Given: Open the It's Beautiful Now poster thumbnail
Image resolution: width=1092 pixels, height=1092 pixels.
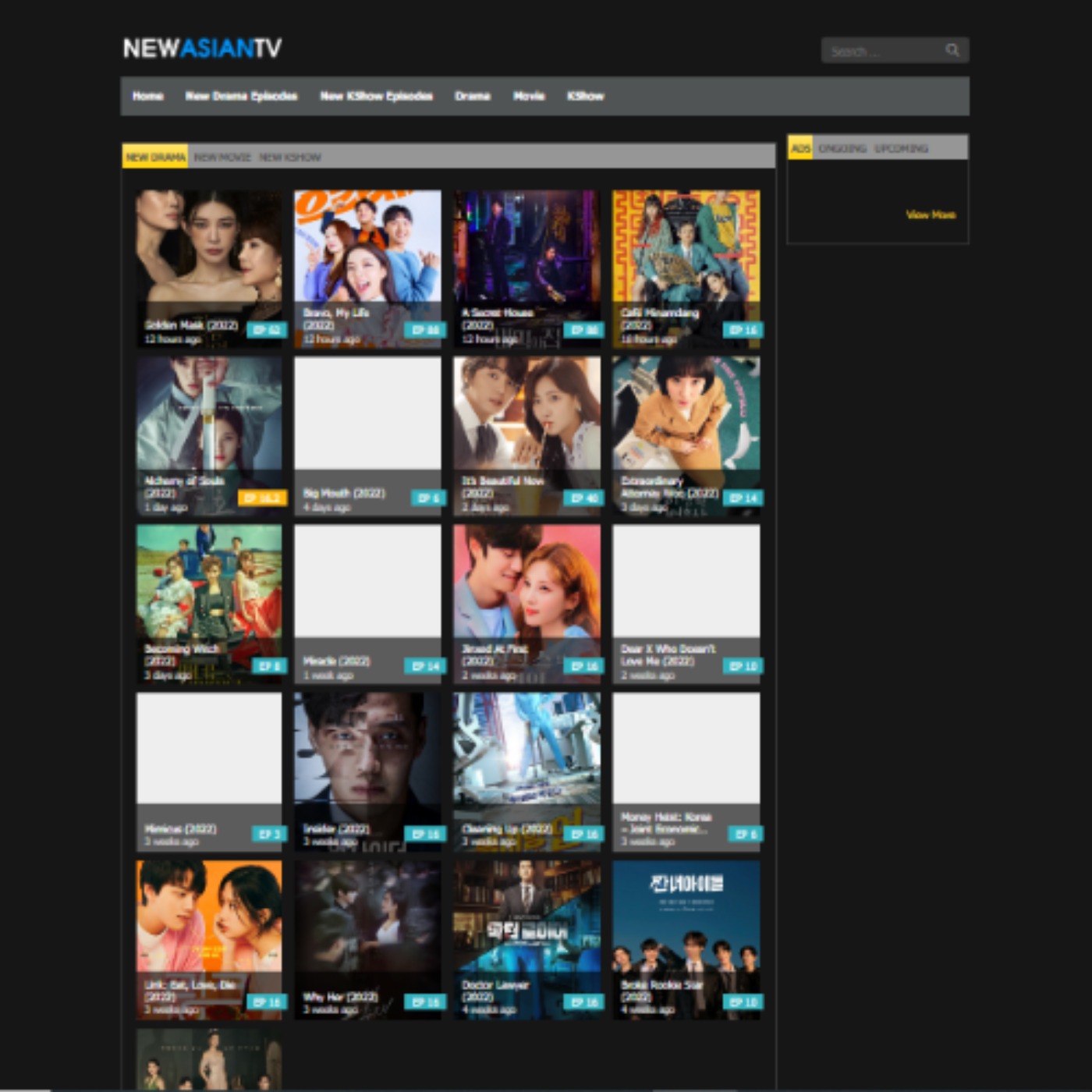Looking at the screenshot, I should pyautogui.click(x=527, y=436).
